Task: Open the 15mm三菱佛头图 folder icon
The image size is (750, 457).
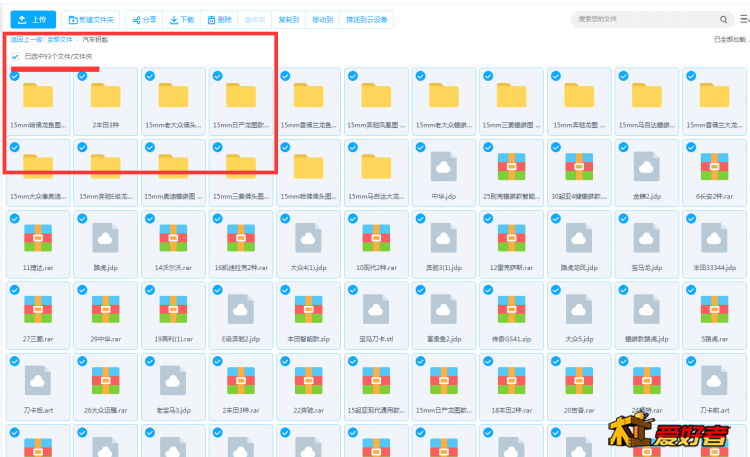Action: pyautogui.click(x=241, y=166)
